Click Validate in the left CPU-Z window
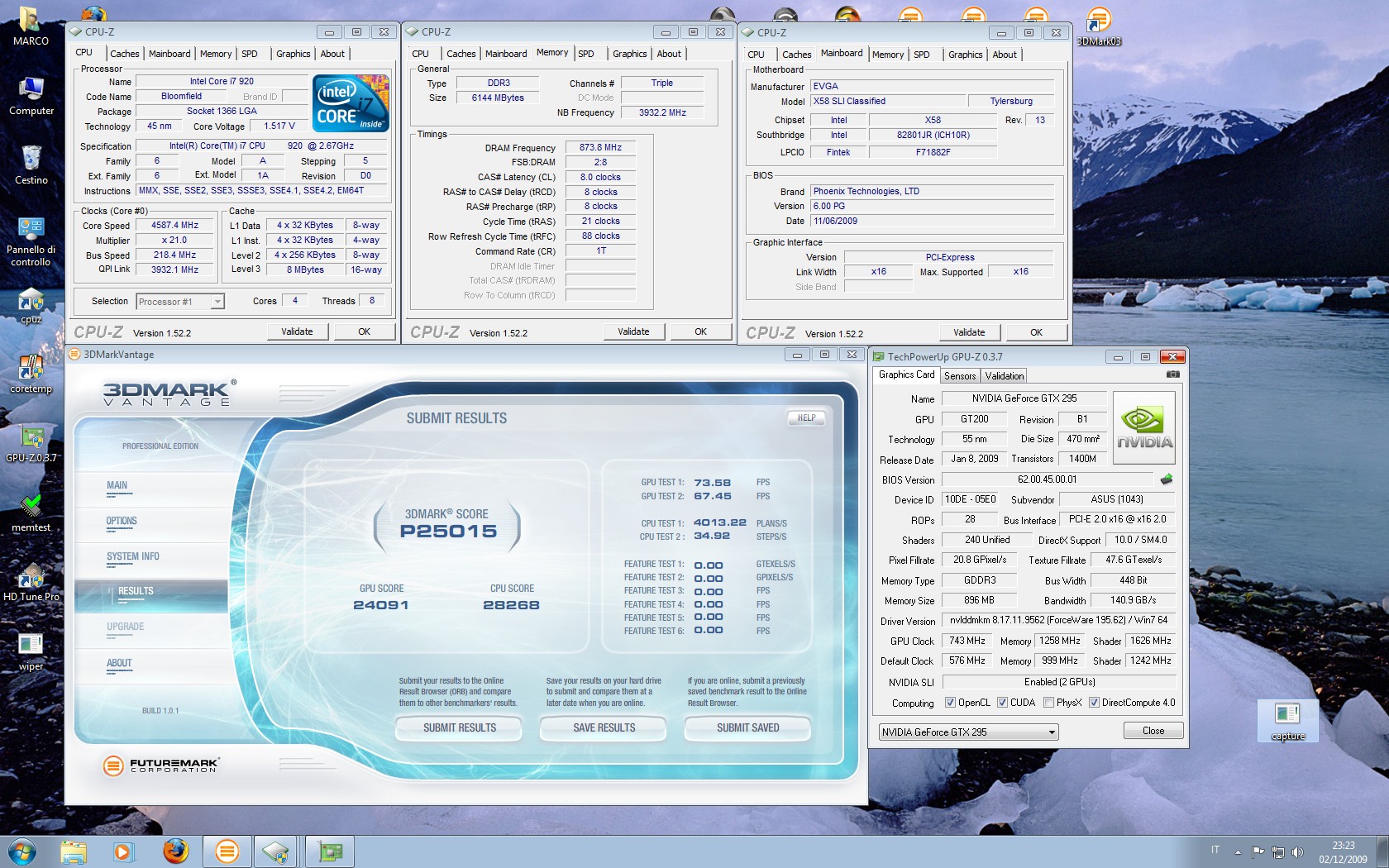Screen dimensions: 1389x868 point(297,331)
